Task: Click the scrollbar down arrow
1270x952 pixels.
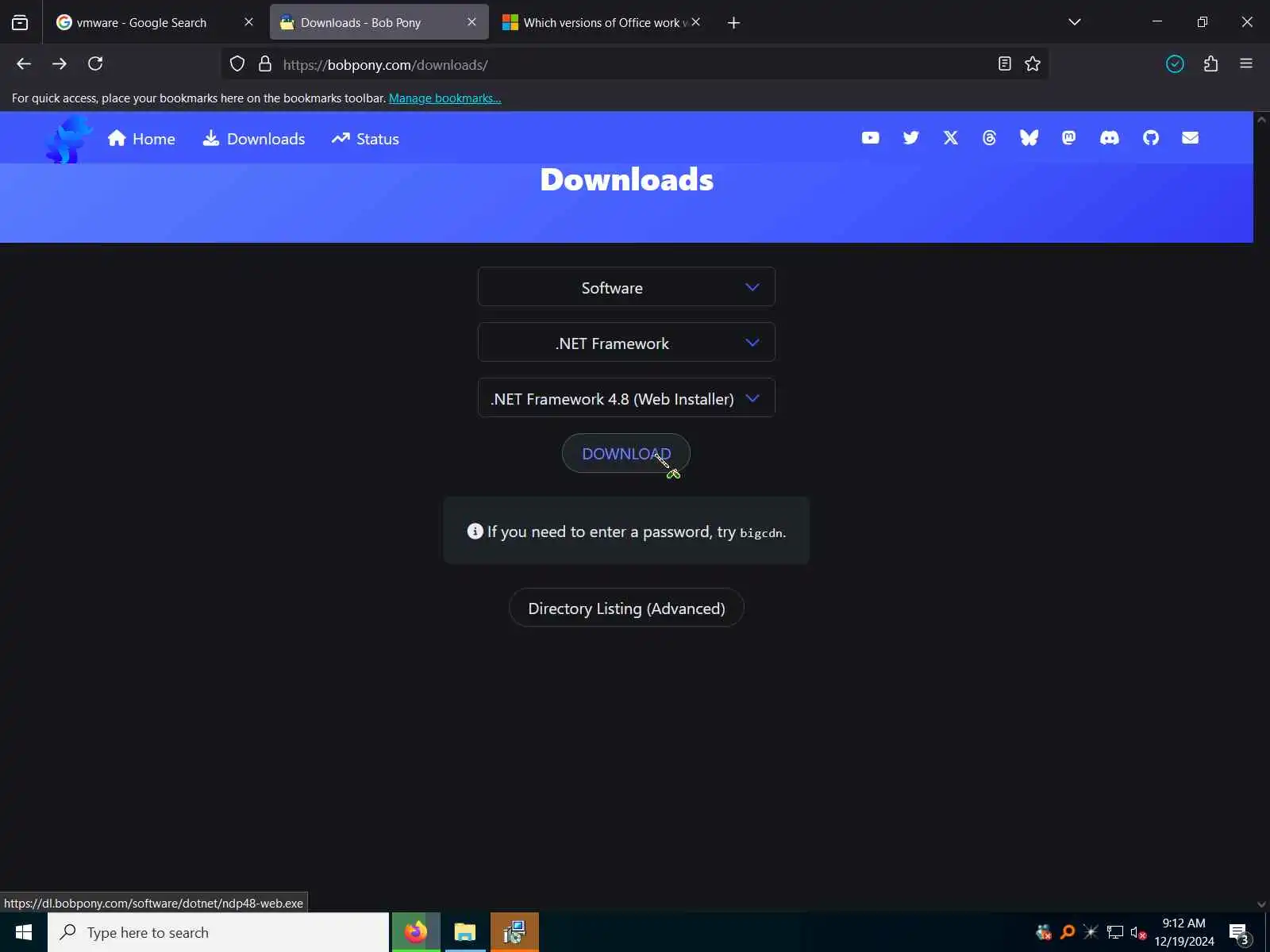Action: click(x=1261, y=904)
